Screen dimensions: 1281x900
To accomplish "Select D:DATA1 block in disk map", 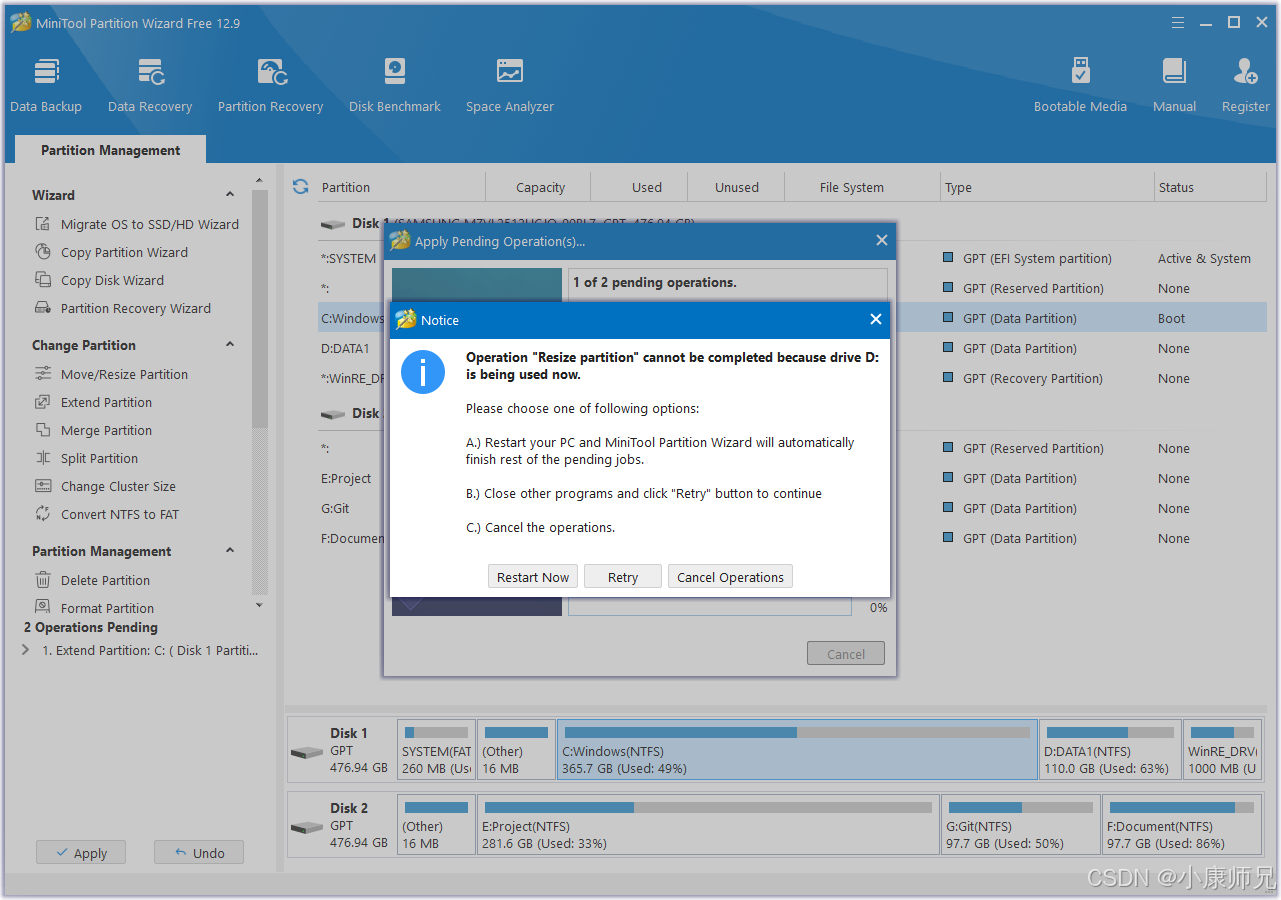I will (x=1110, y=750).
